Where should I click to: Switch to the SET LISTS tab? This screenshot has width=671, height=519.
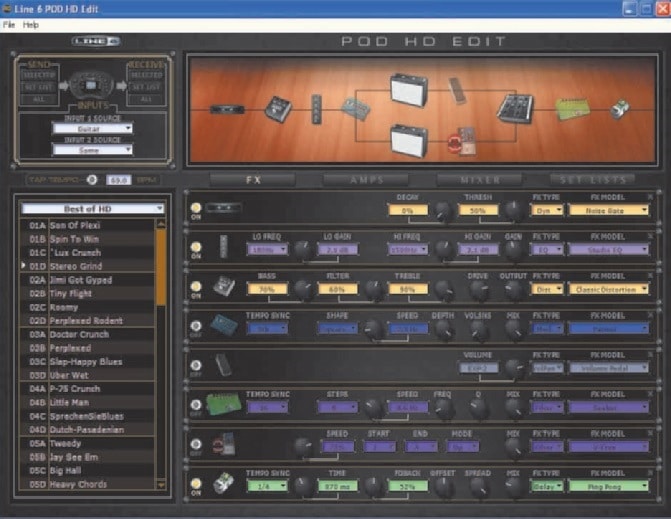point(593,180)
